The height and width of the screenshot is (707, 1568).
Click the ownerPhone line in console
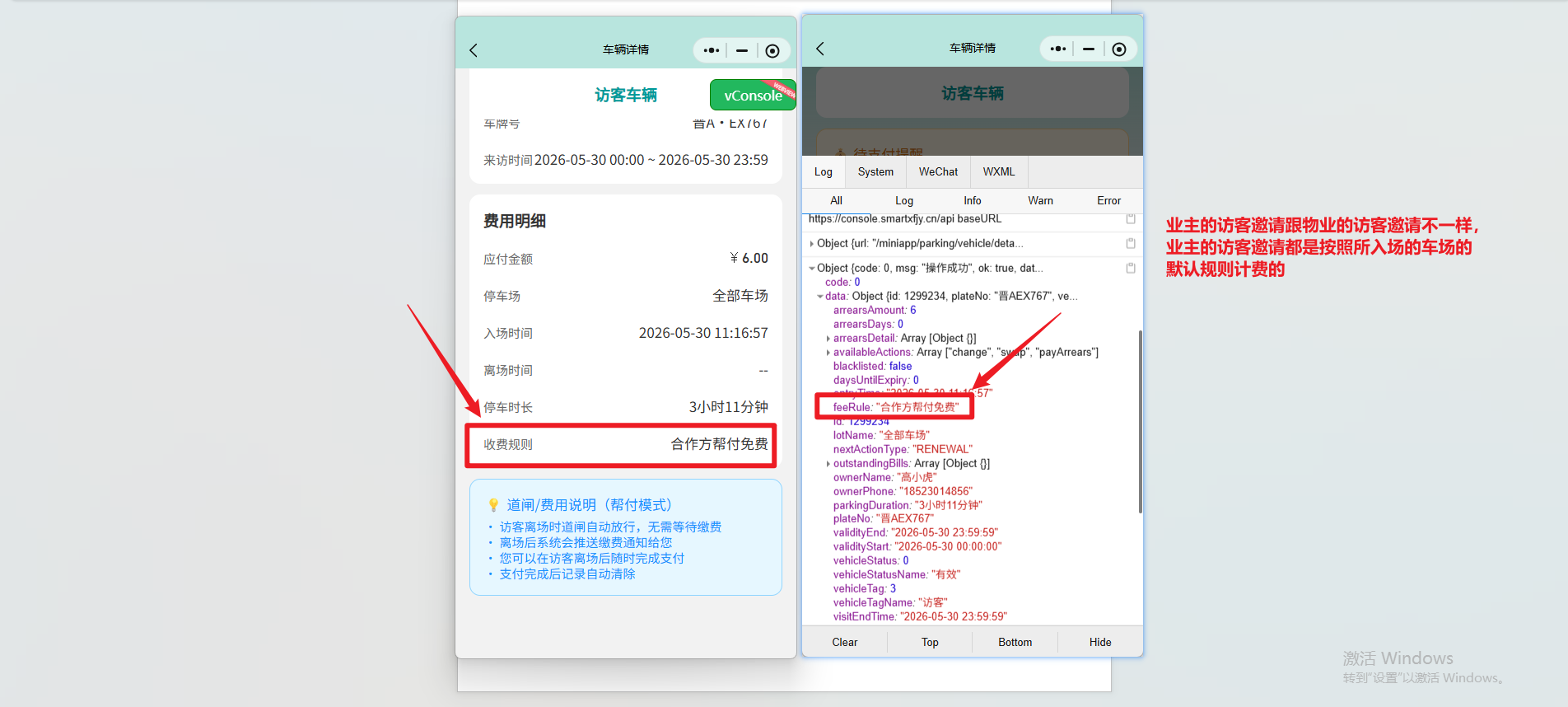coord(903,491)
